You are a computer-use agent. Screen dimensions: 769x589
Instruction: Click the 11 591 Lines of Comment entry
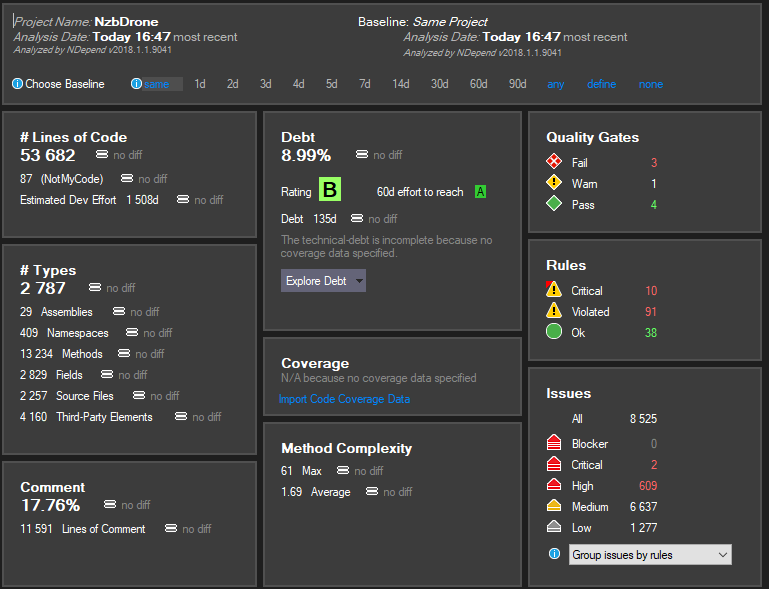pos(83,529)
